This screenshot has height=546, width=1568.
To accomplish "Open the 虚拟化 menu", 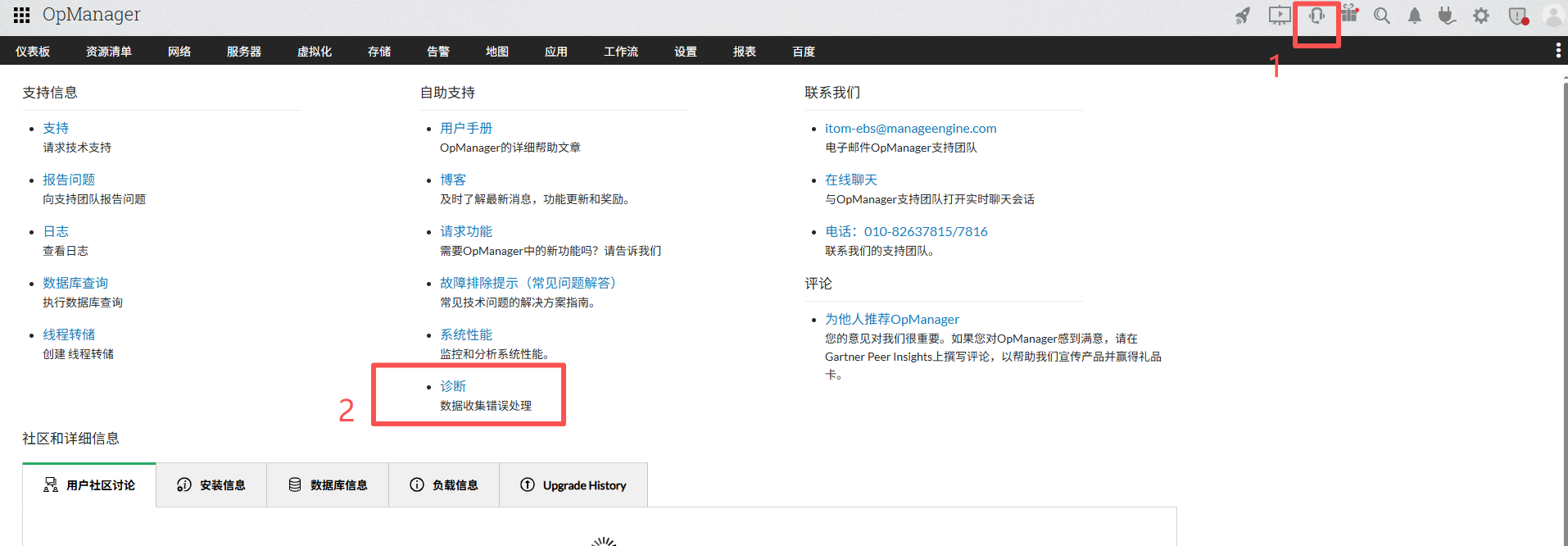I will (315, 52).
